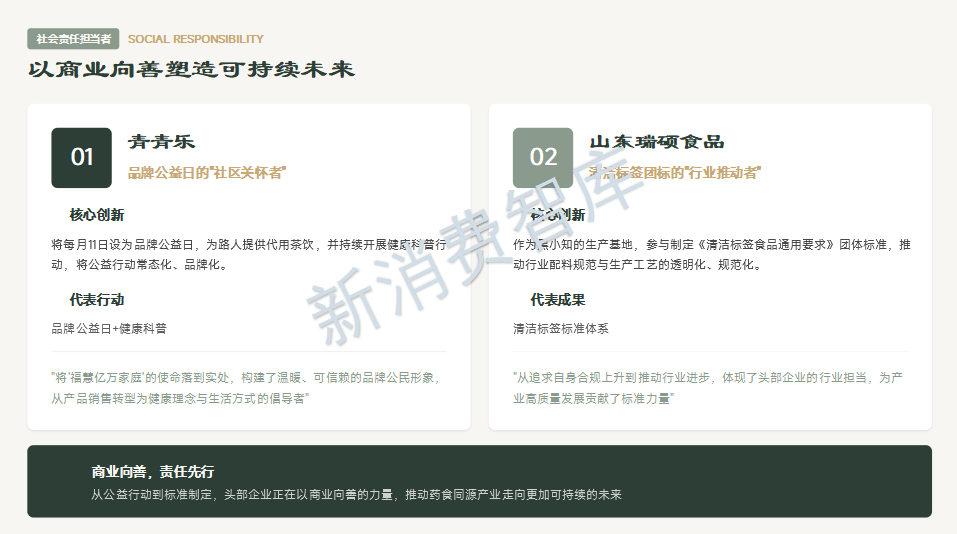Click quote starting "将'福慧亿万家庭'的使命
The width and height of the screenshot is (957, 534).
click(x=246, y=388)
